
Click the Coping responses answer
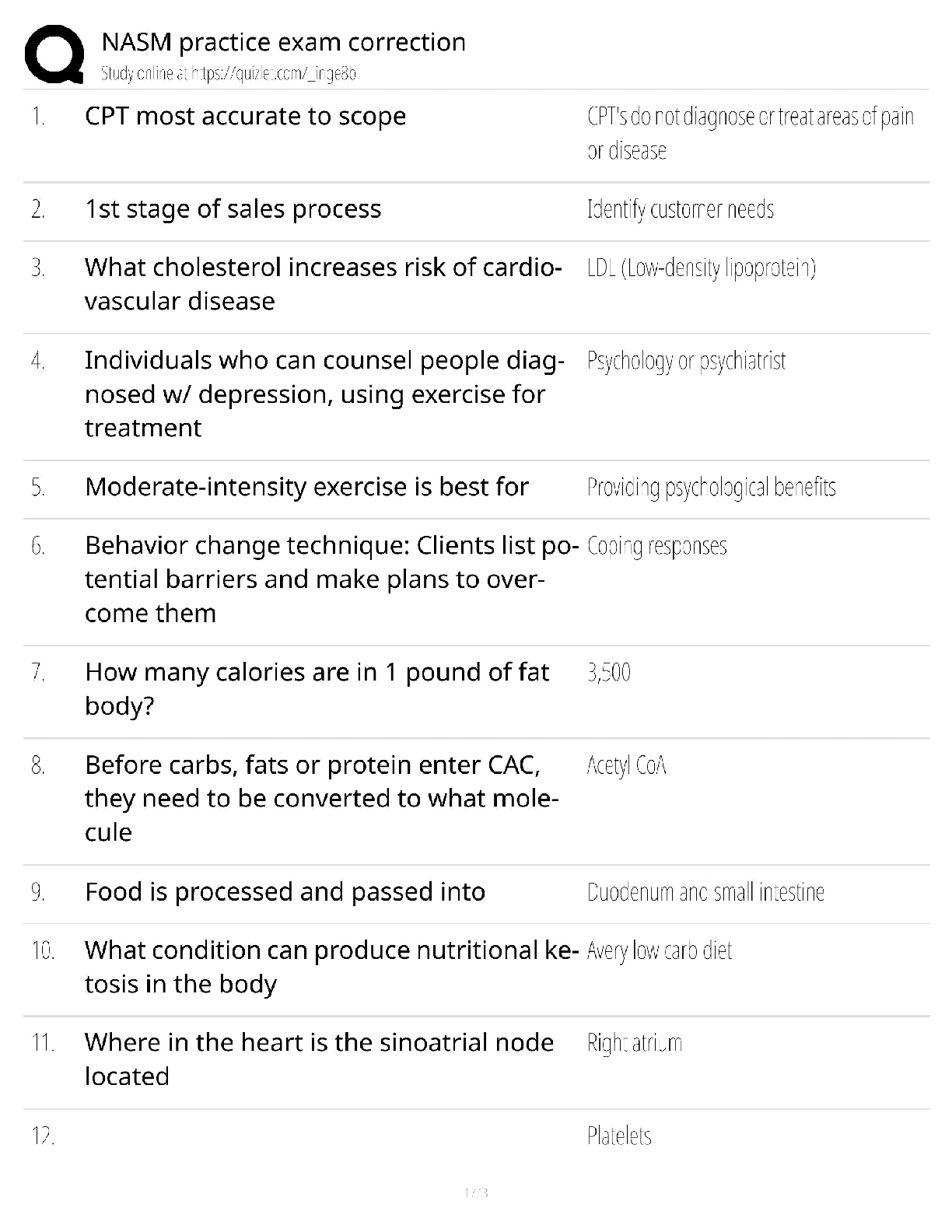656,546
